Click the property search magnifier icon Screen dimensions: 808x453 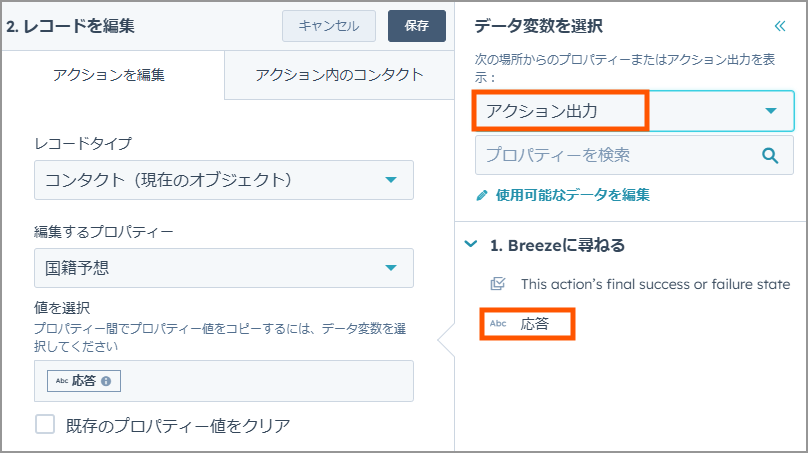(770, 155)
